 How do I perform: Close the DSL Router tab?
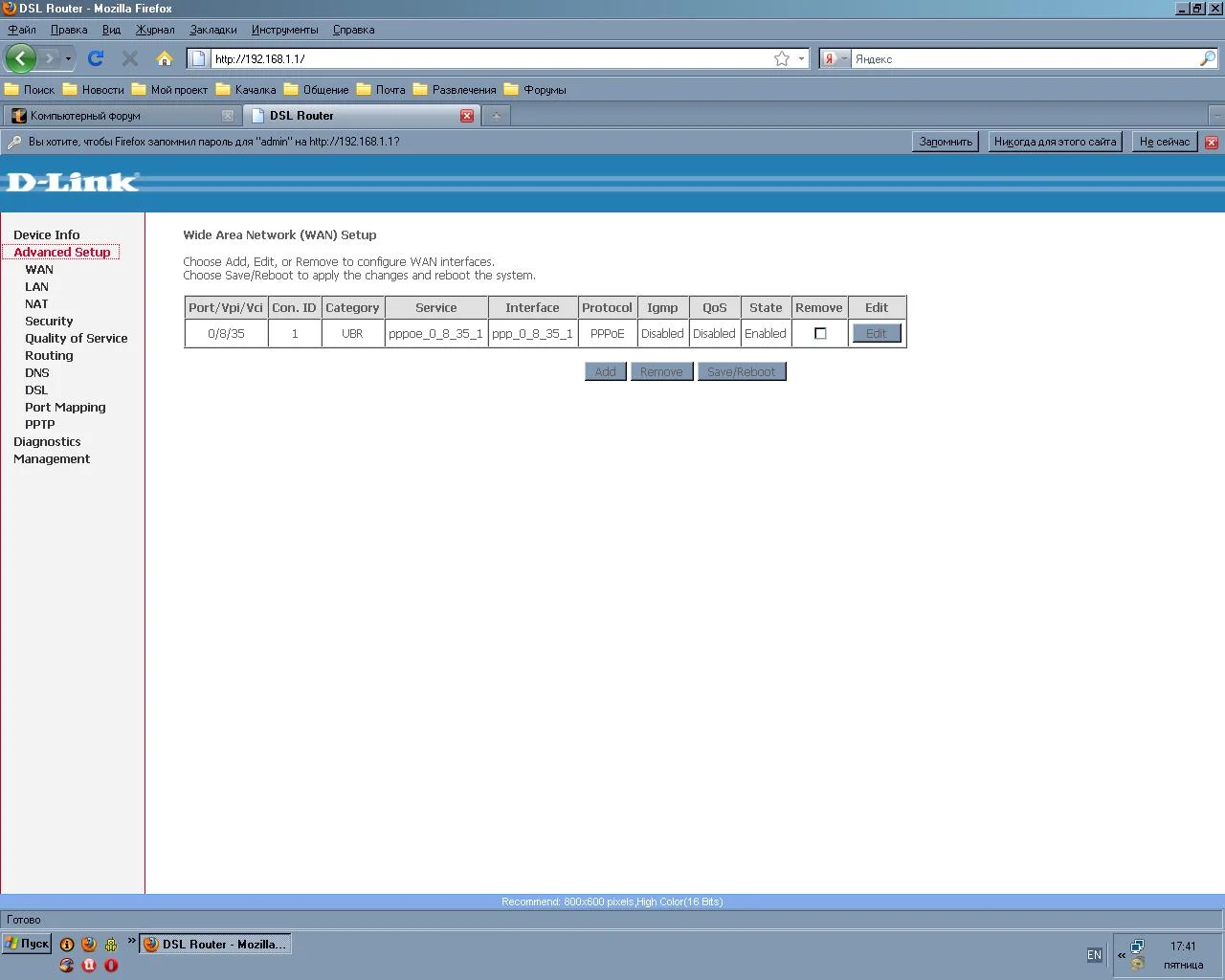467,116
